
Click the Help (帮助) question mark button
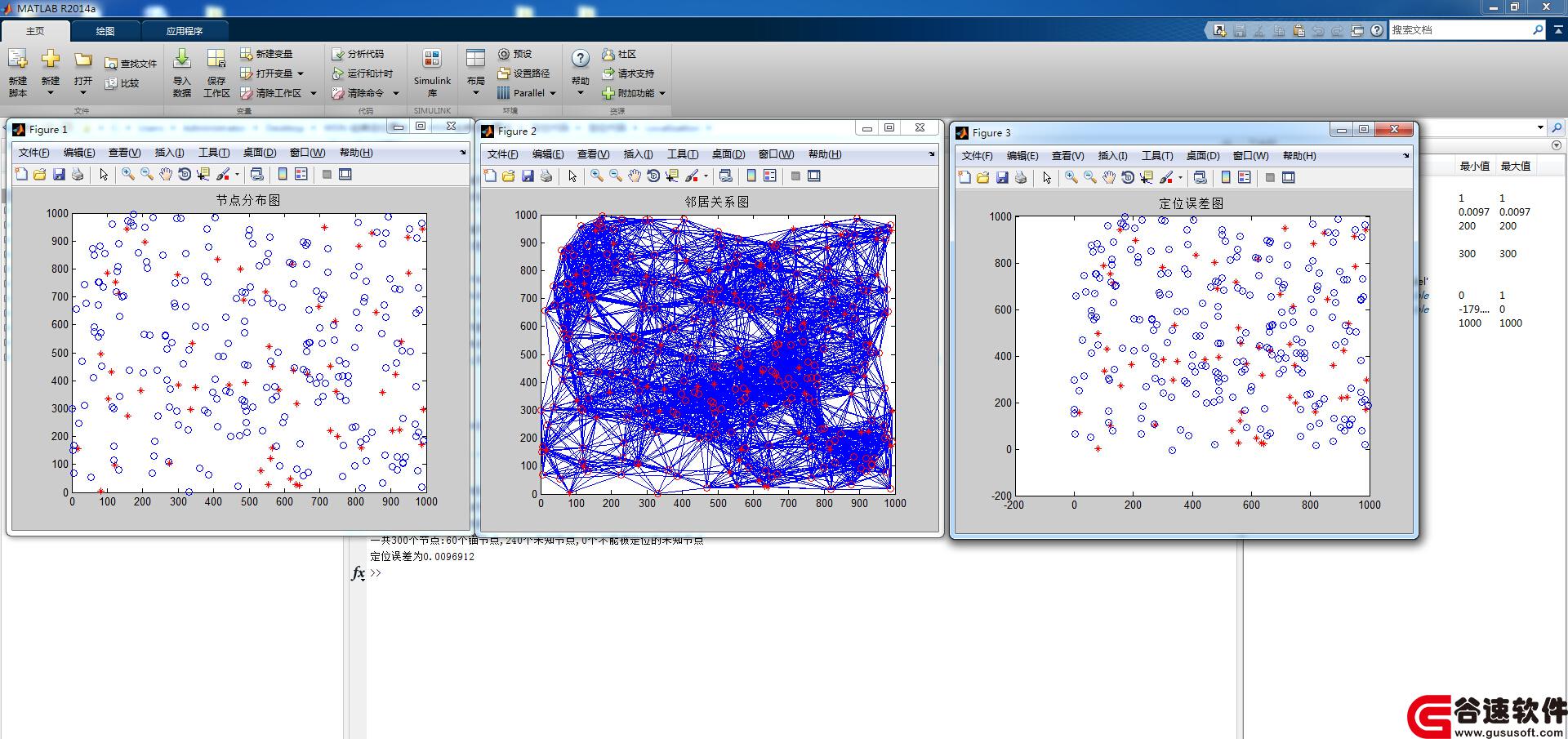pos(581,58)
